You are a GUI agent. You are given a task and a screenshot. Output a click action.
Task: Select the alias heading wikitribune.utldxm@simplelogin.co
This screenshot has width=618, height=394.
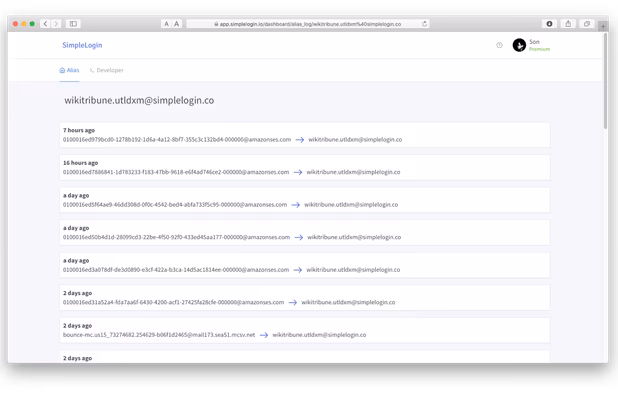click(139, 100)
